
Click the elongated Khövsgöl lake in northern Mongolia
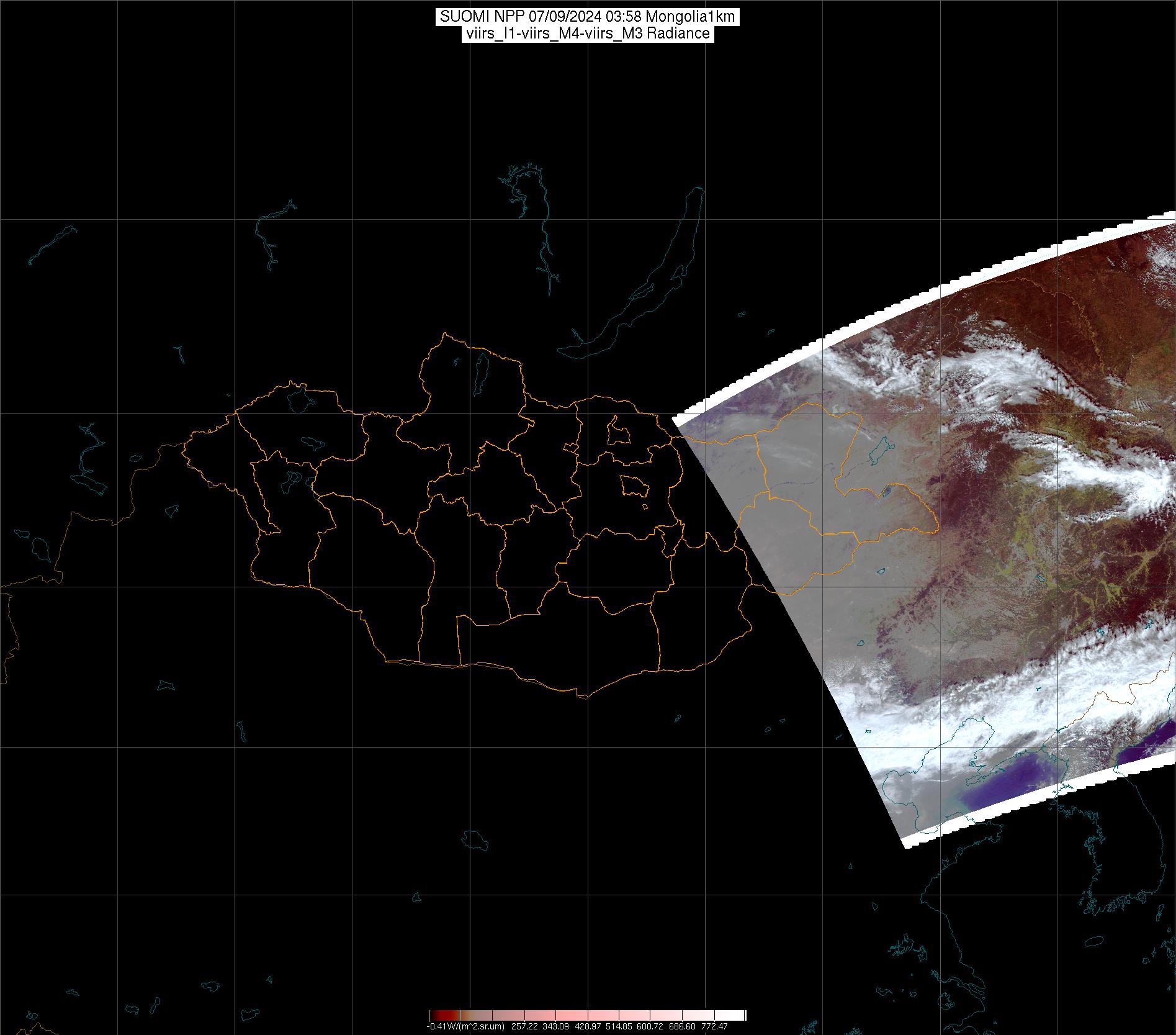click(x=481, y=373)
